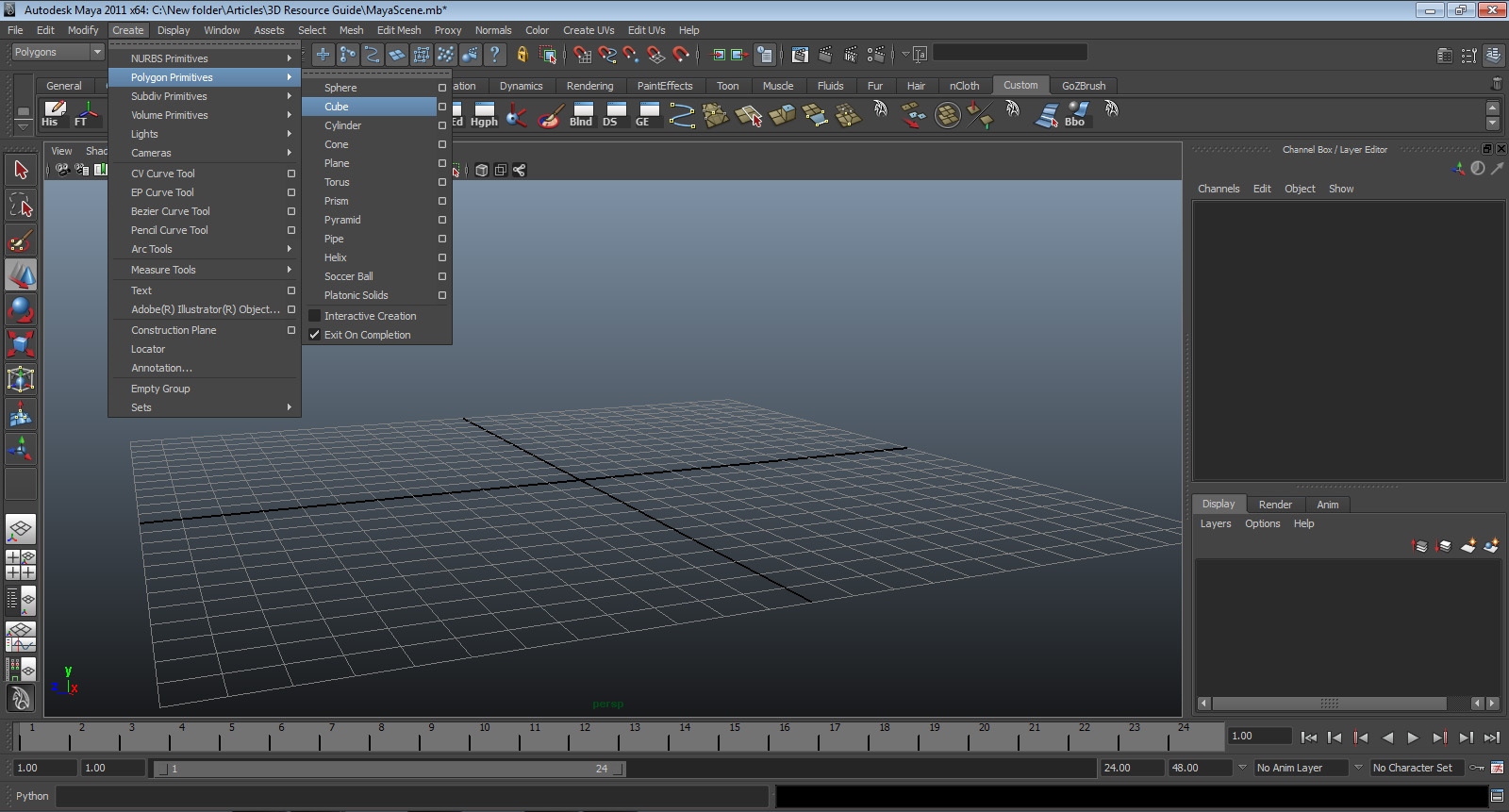Expand the No Anim Layer dropdown
Image resolution: width=1509 pixels, height=812 pixels.
pos(1300,768)
